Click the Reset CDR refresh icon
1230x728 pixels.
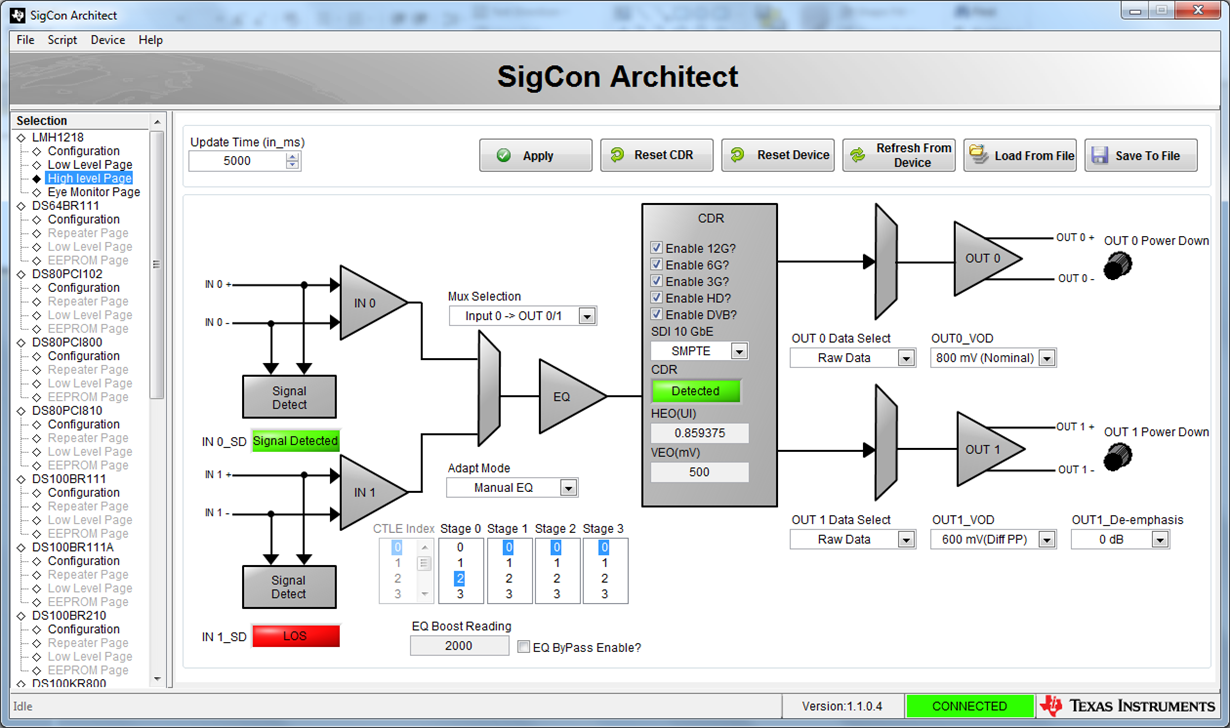tap(617, 155)
